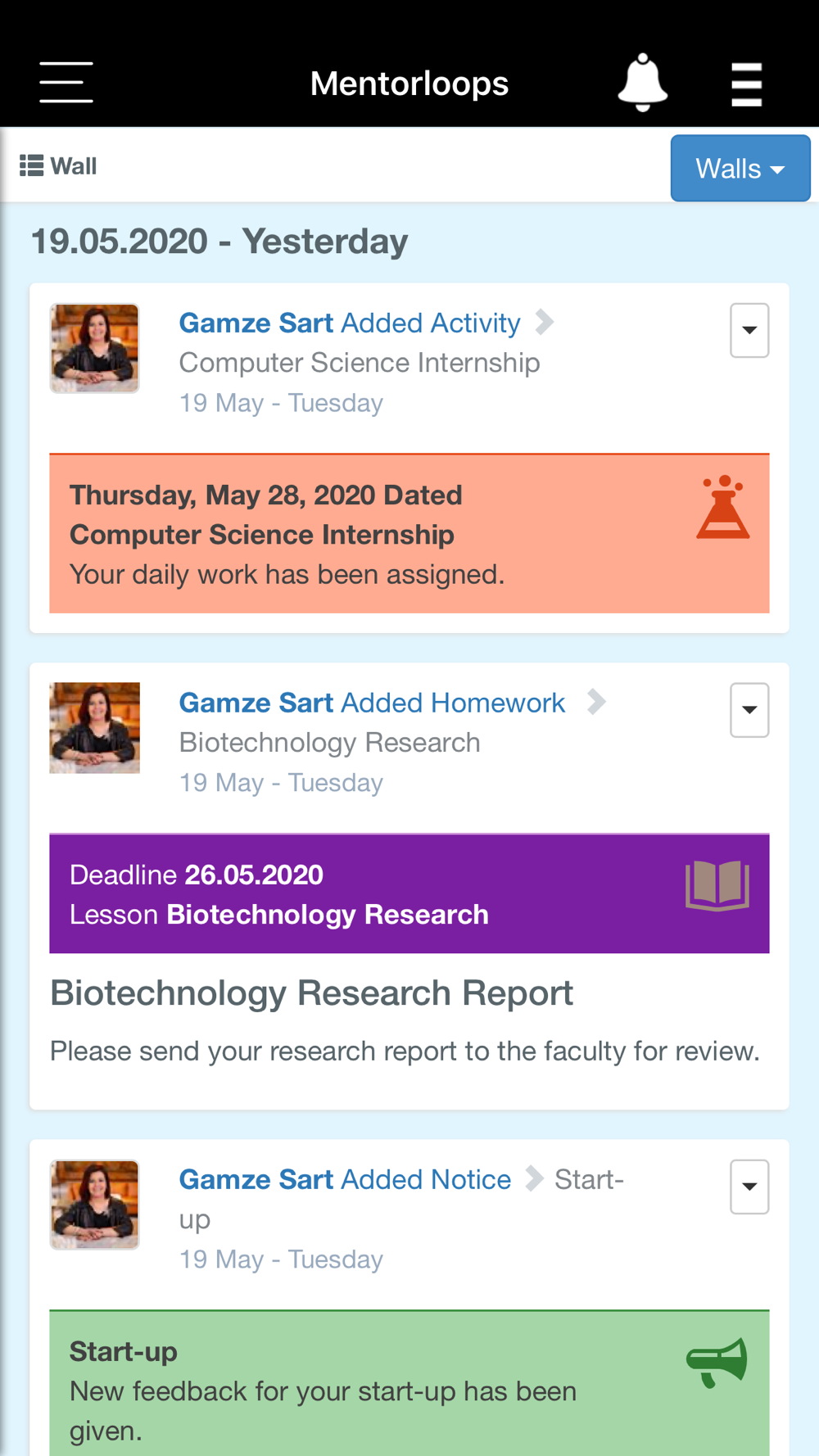Viewport: 819px width, 1456px height.
Task: Expand options for the Computer Science Internship post
Action: [x=749, y=331]
